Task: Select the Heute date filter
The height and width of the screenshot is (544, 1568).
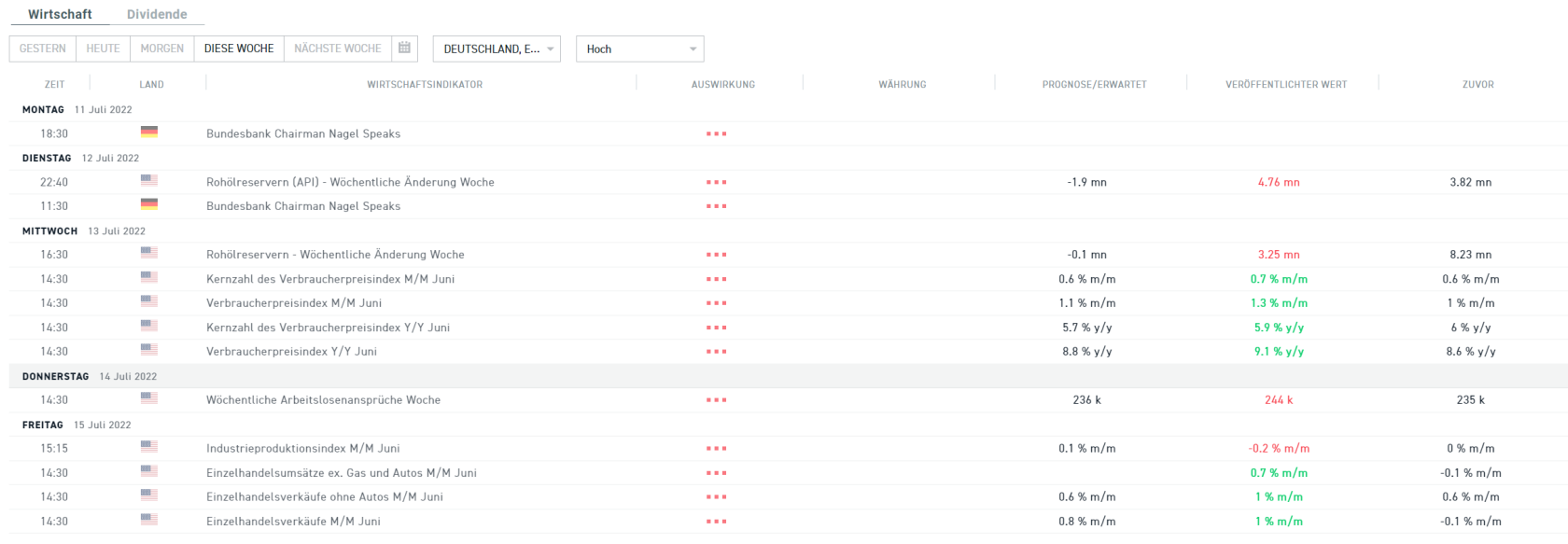Action: pyautogui.click(x=103, y=49)
